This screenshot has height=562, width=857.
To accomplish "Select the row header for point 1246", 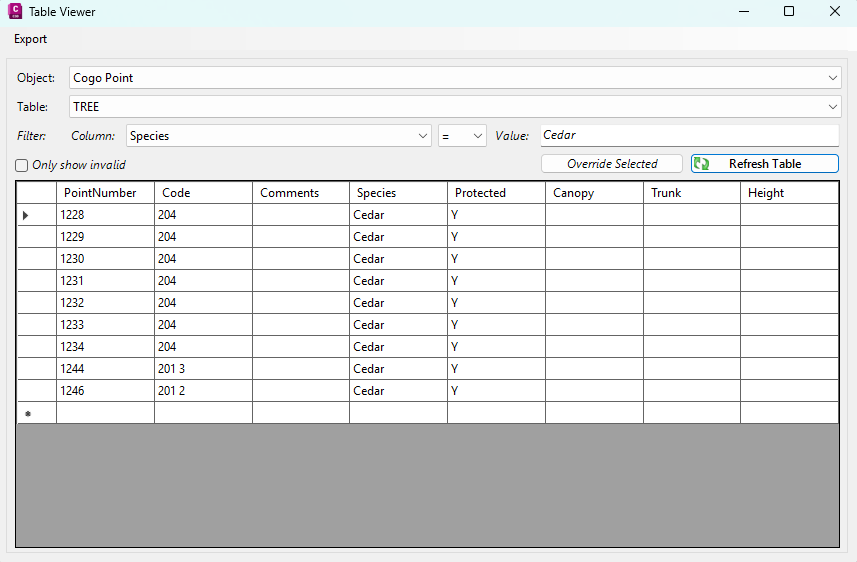I will (36, 391).
